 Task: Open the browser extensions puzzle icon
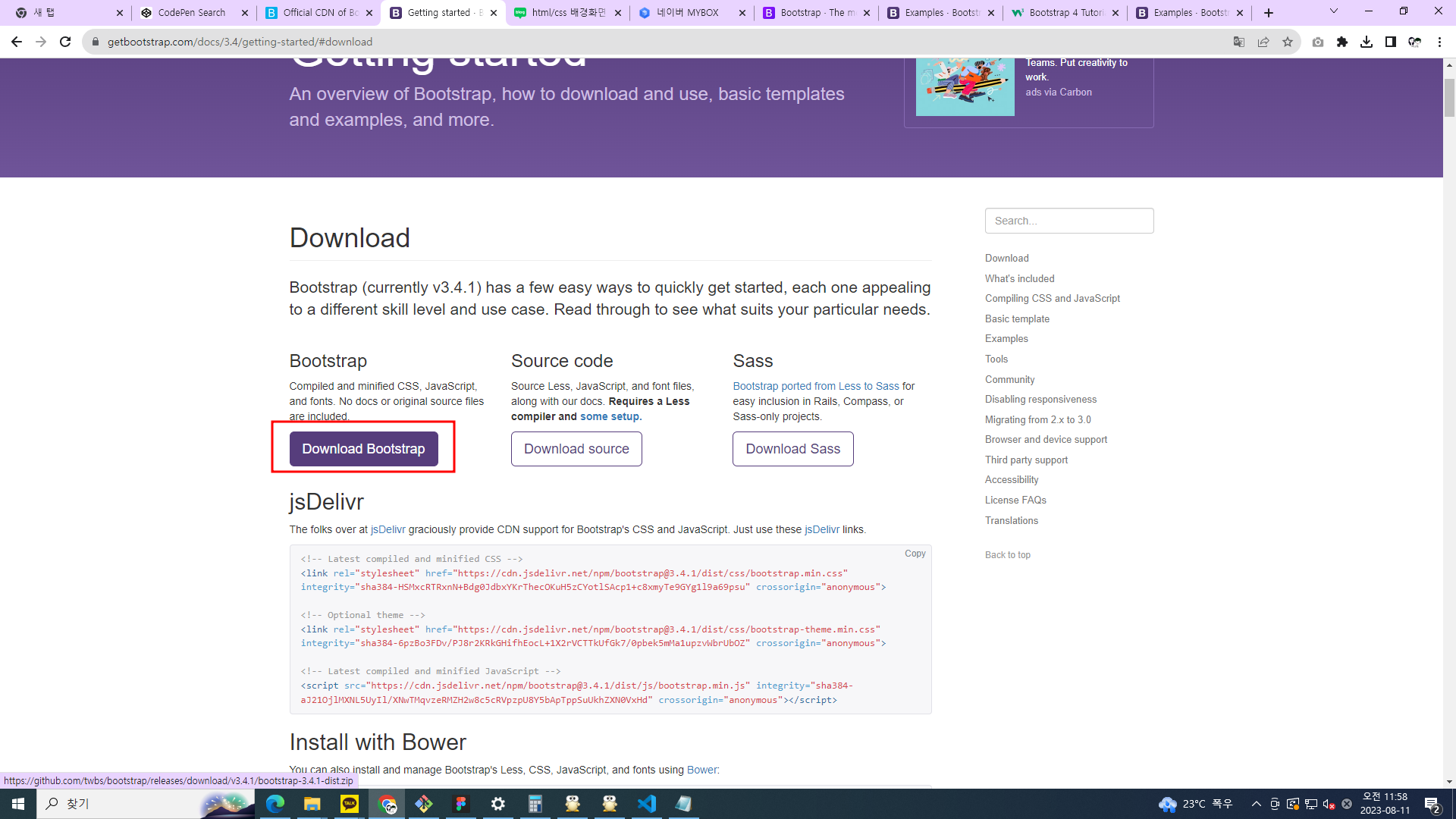pos(1342,42)
